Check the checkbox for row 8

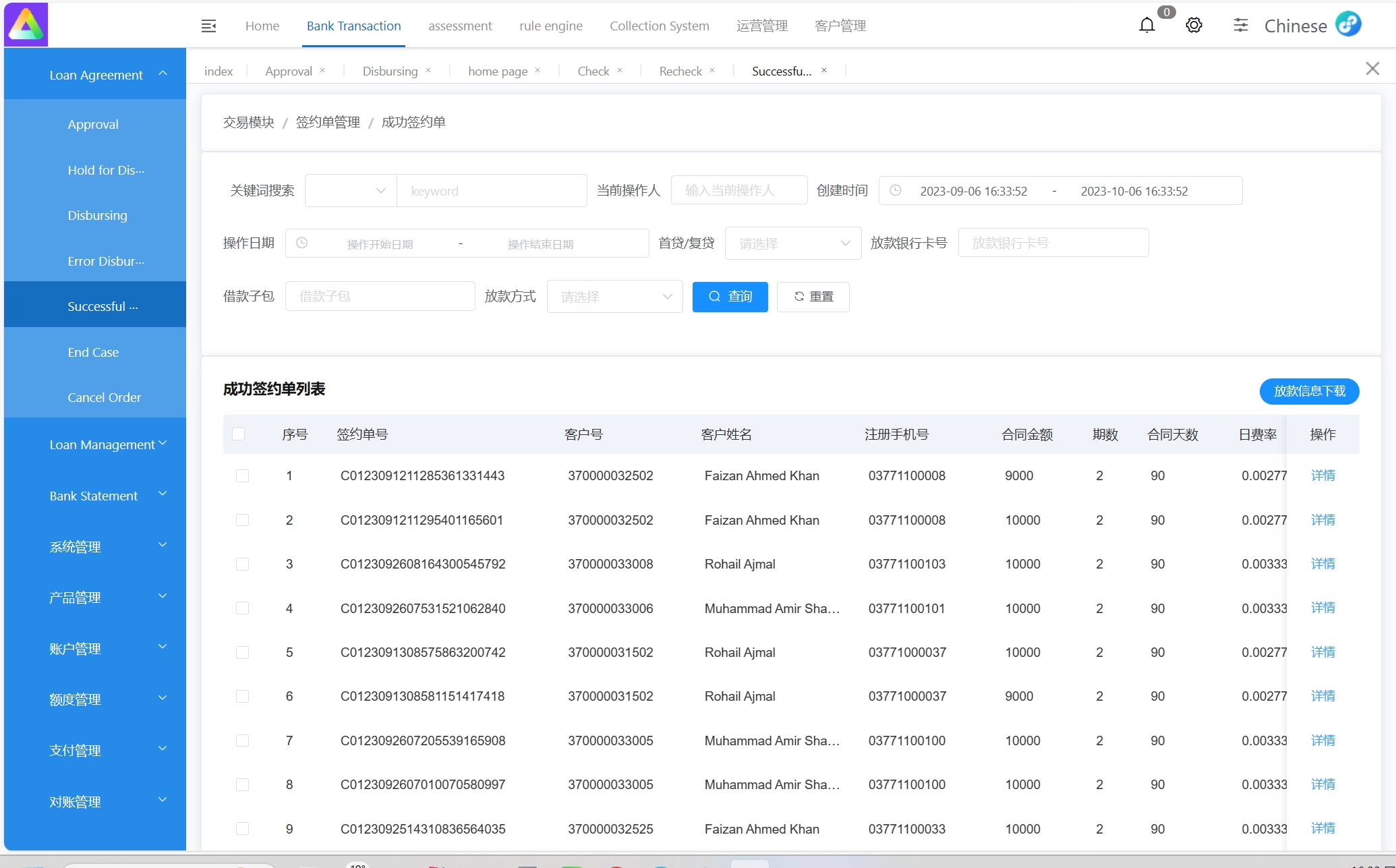(242, 784)
